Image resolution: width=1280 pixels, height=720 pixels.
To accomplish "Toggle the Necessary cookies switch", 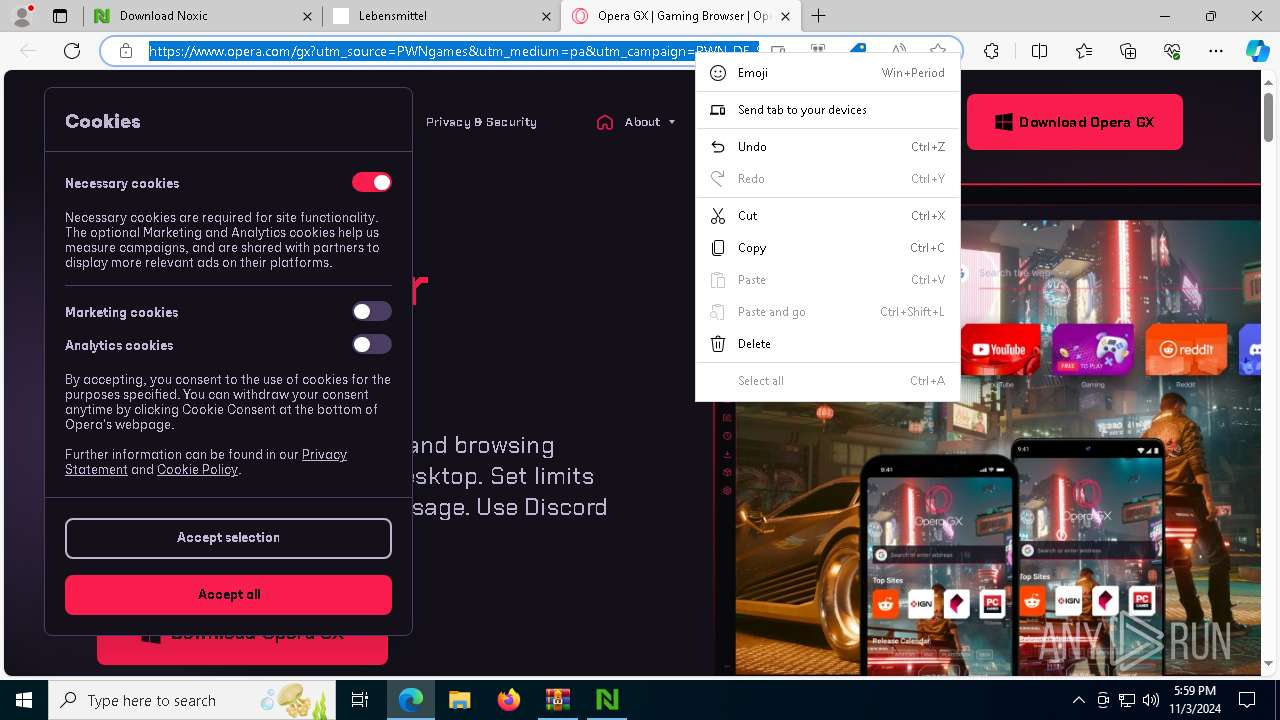I will (372, 182).
